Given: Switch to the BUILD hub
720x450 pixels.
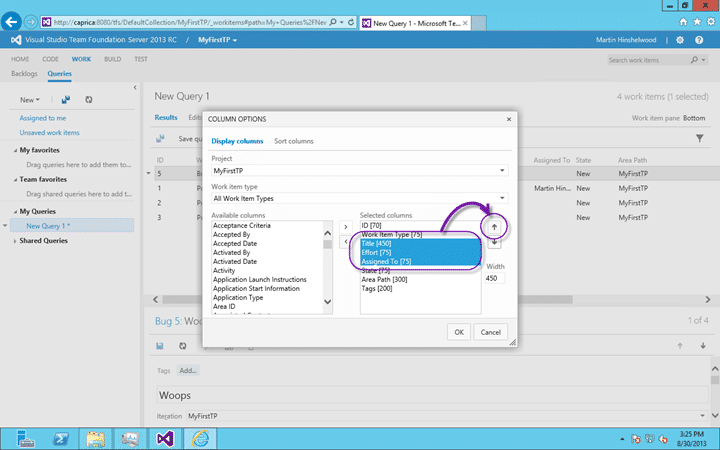Looking at the screenshot, I should click(x=112, y=59).
